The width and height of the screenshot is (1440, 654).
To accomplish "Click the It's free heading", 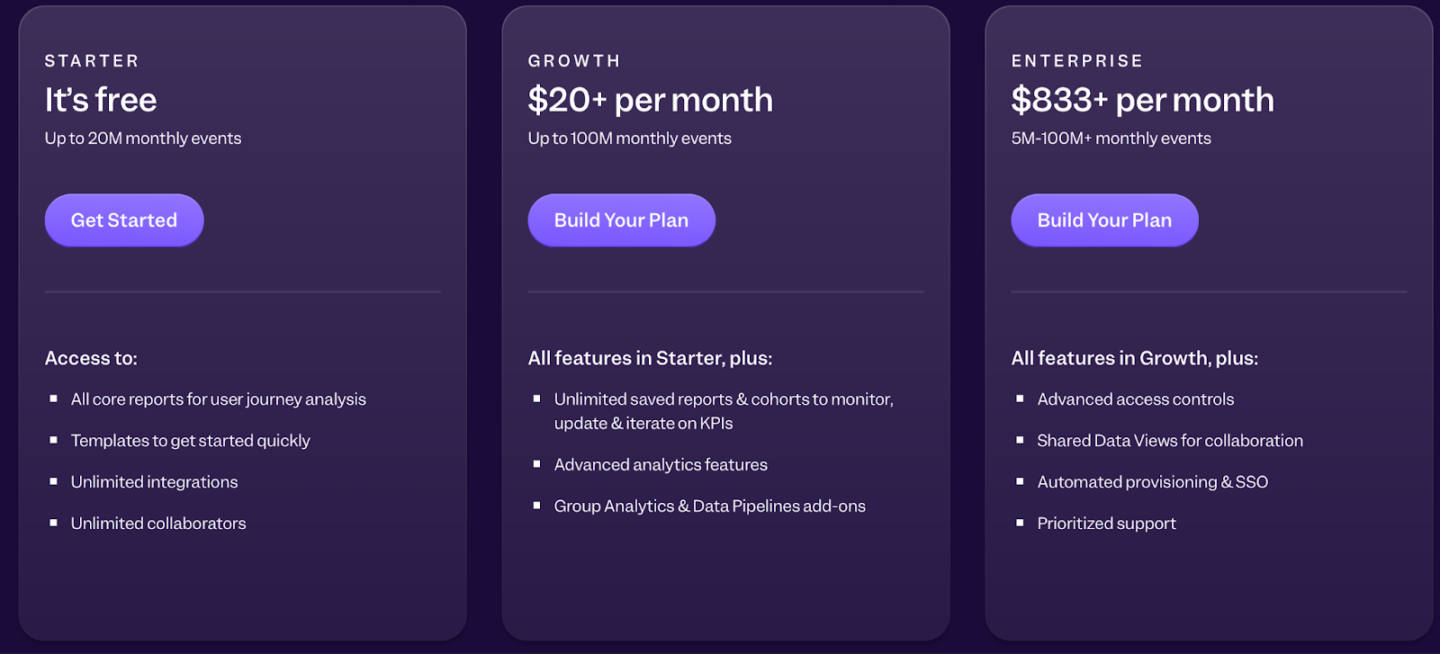I will pyautogui.click(x=101, y=99).
